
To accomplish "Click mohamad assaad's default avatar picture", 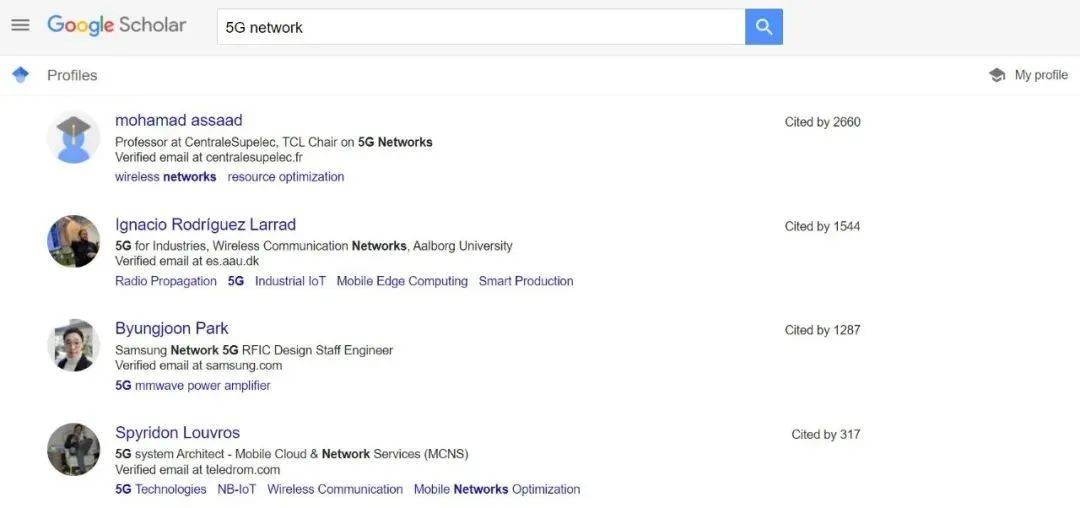I will 73,137.
